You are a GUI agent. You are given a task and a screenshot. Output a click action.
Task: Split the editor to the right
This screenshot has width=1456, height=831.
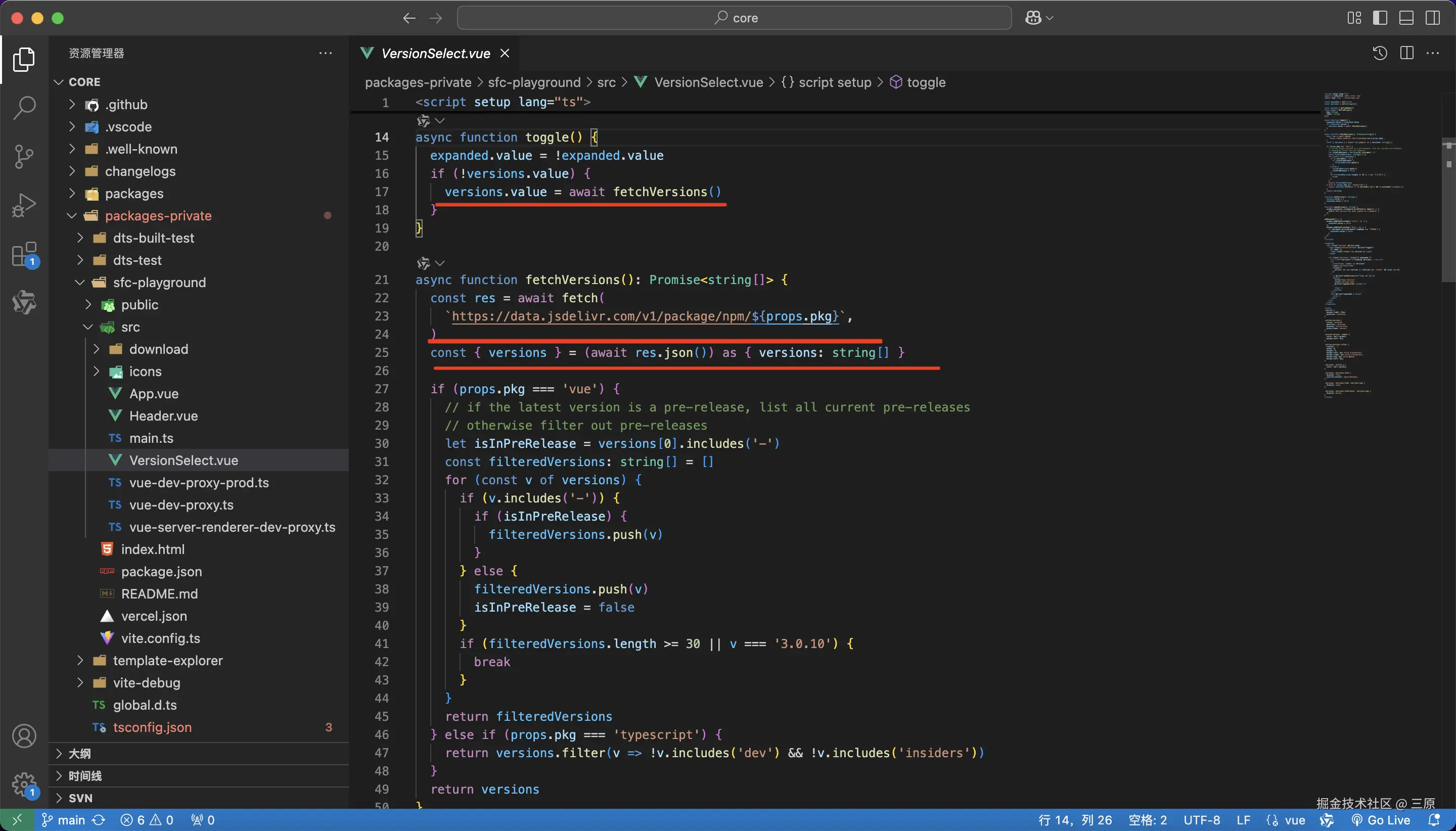coord(1406,53)
